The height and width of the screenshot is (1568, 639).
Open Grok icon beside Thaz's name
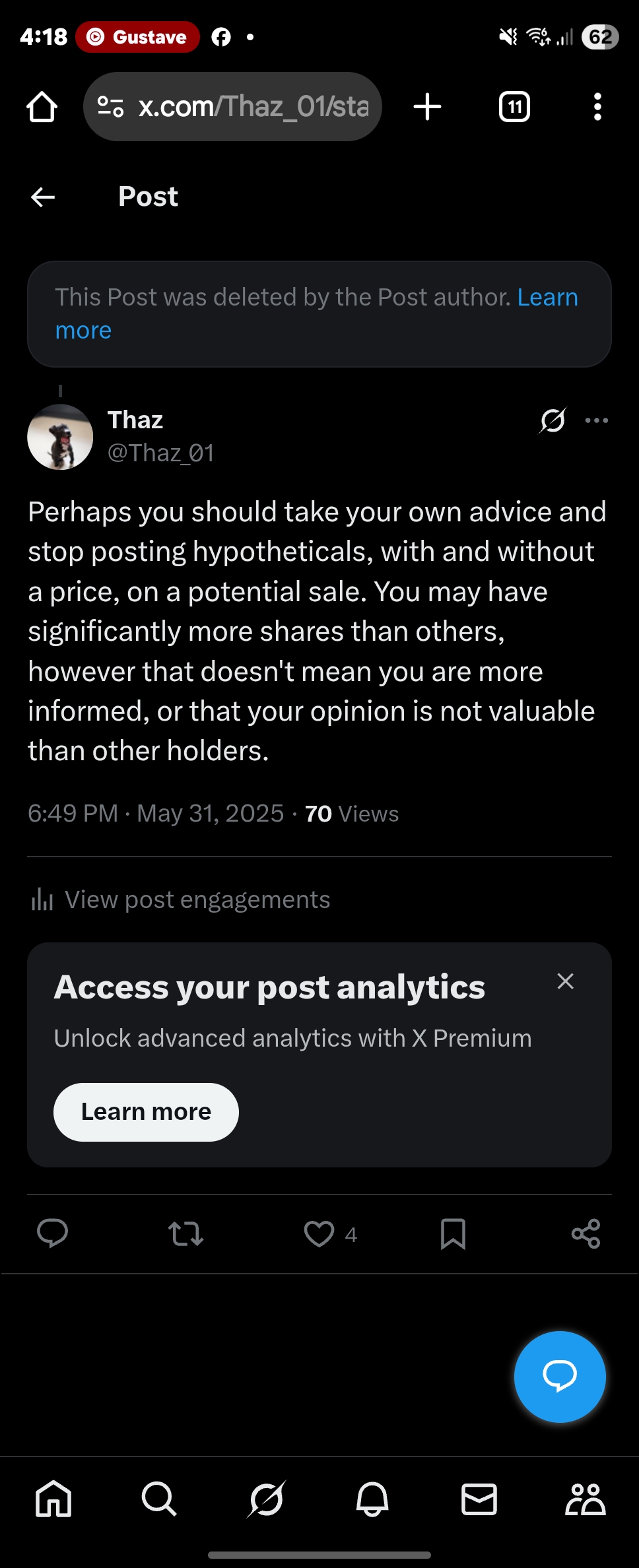point(553,420)
